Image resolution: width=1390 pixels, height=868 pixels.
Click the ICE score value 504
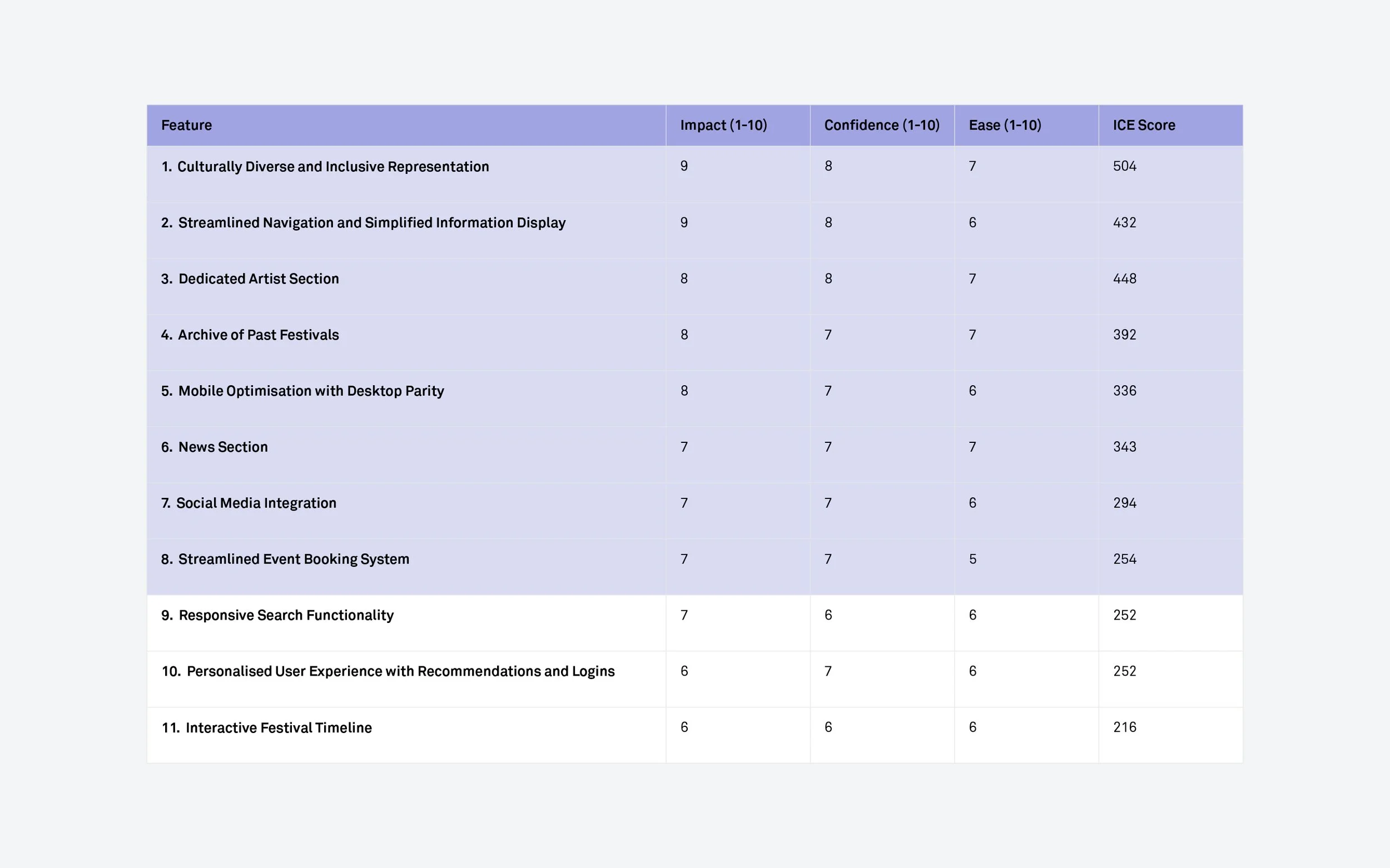coord(1124,167)
